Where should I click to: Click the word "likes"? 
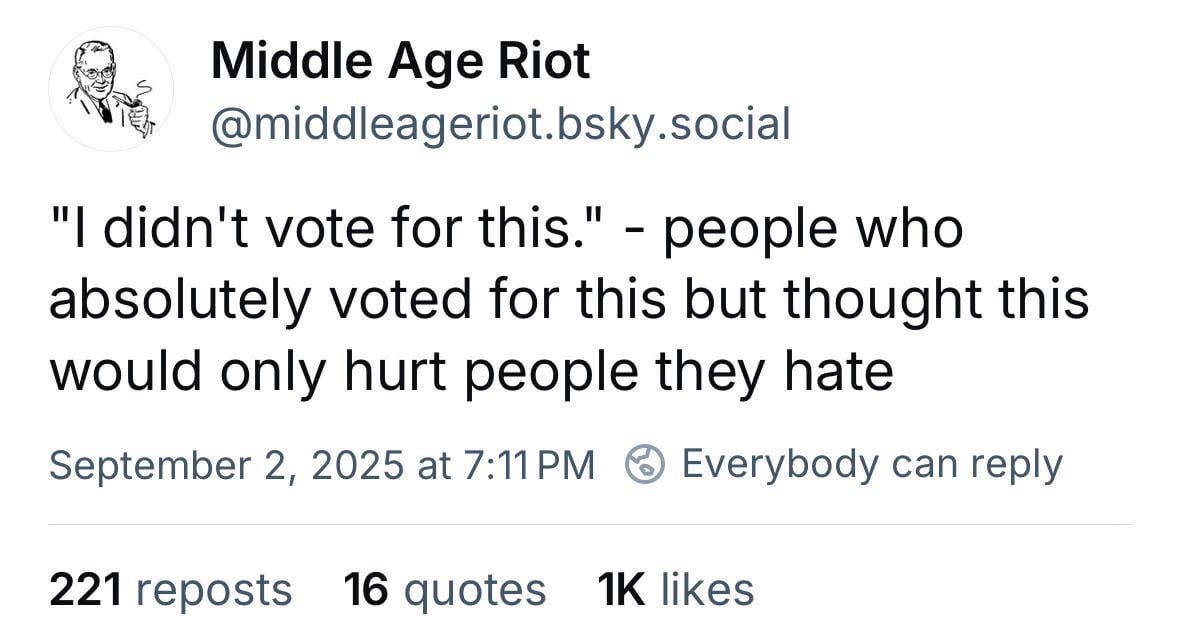coord(708,589)
